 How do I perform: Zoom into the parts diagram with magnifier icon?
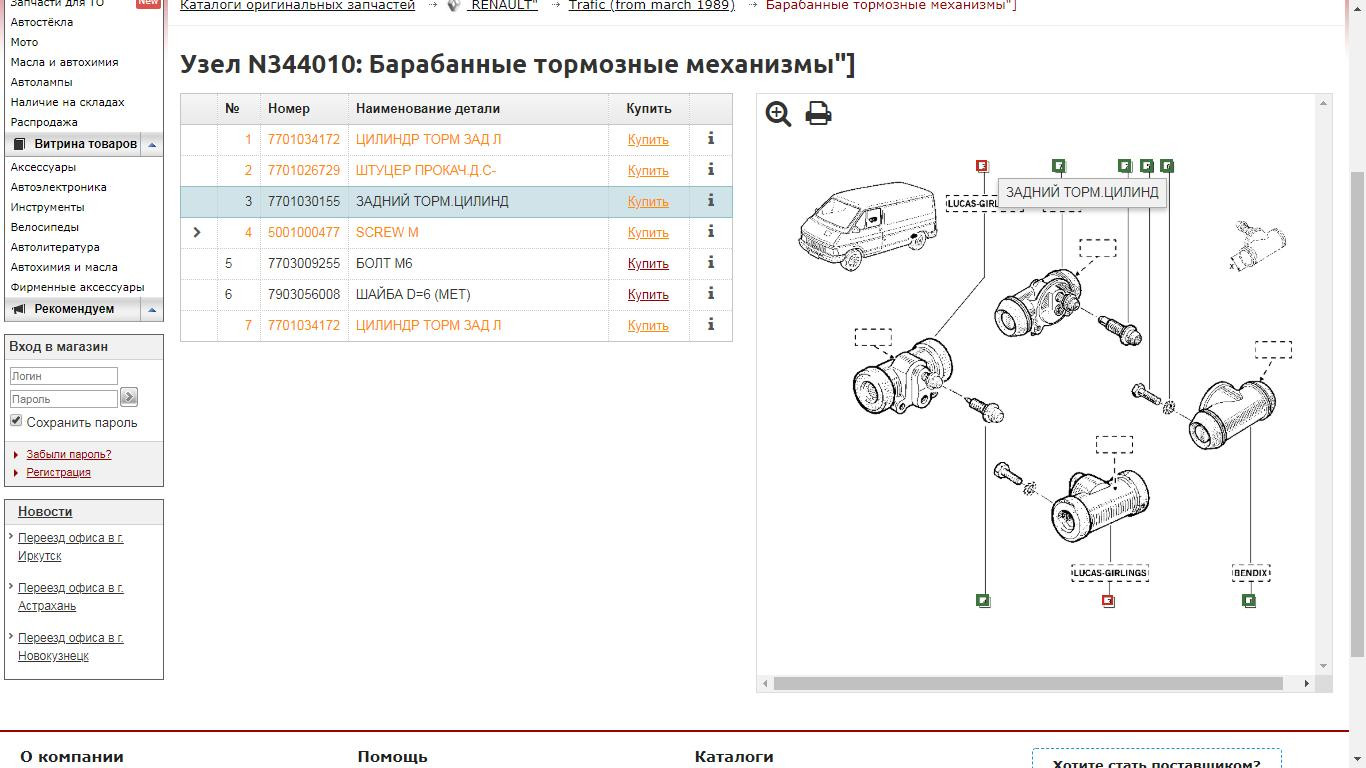pyautogui.click(x=778, y=114)
